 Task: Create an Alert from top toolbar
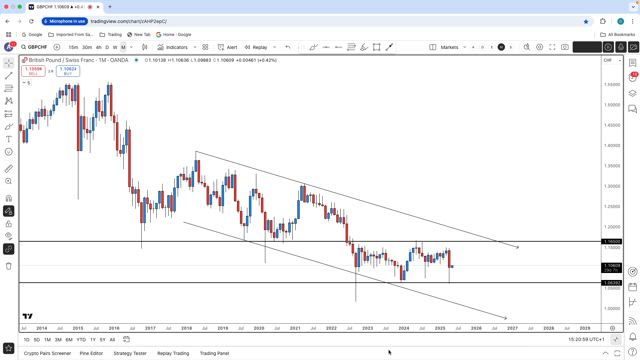pyautogui.click(x=227, y=47)
